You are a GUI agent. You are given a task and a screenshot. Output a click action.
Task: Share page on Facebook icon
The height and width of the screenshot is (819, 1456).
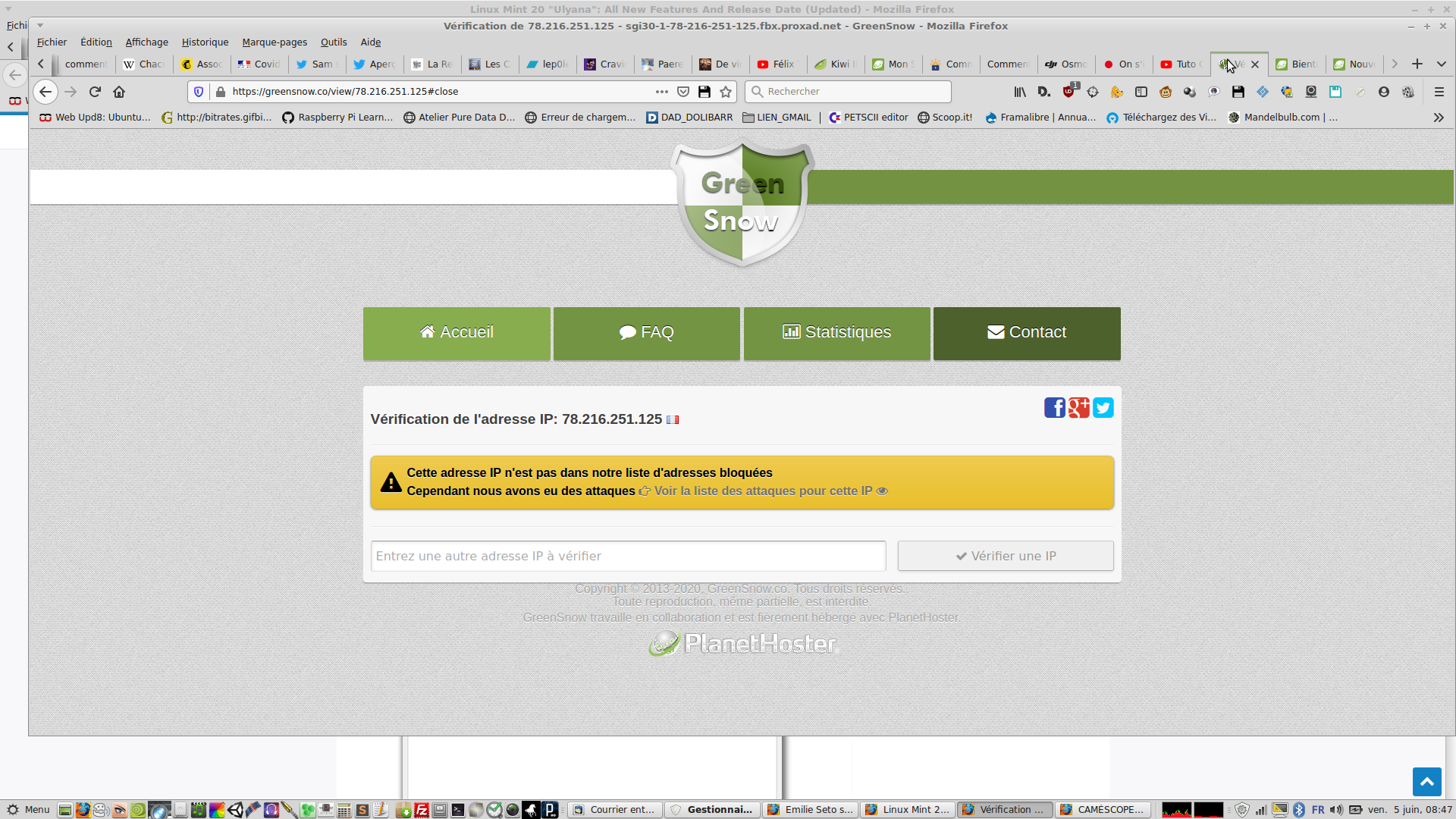coord(1054,408)
